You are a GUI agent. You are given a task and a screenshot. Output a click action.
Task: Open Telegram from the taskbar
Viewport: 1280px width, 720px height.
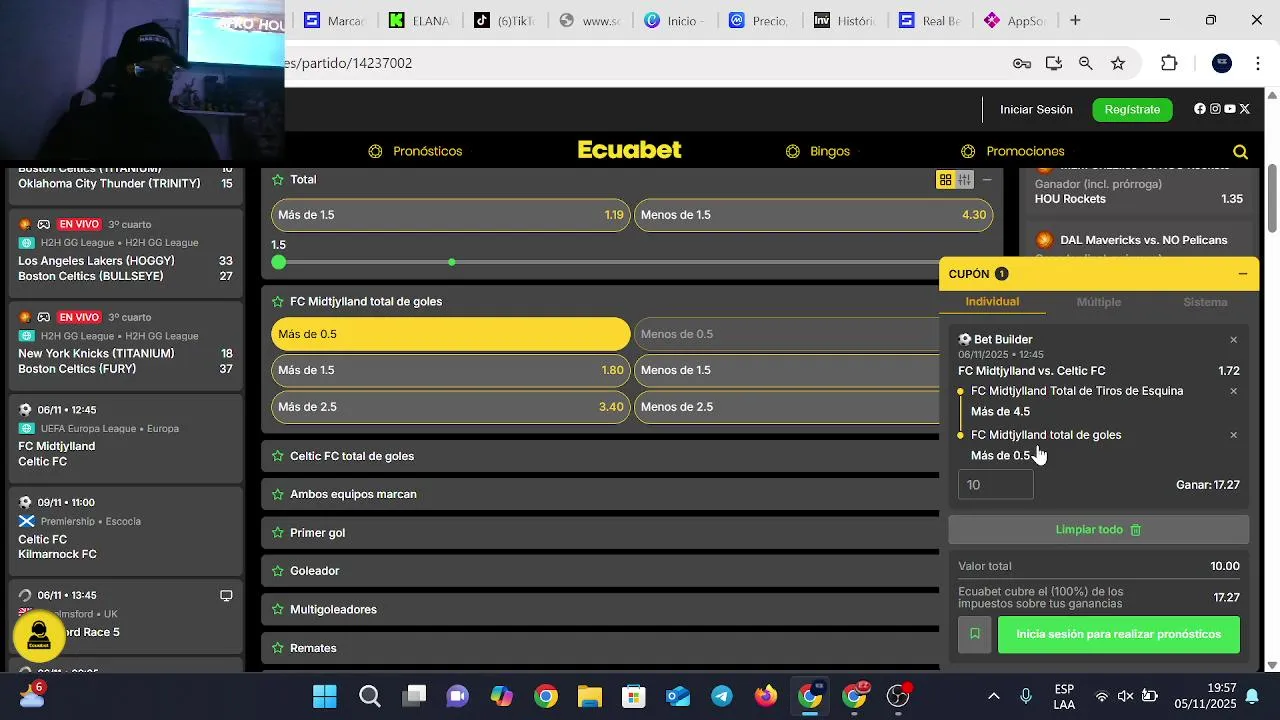click(722, 696)
